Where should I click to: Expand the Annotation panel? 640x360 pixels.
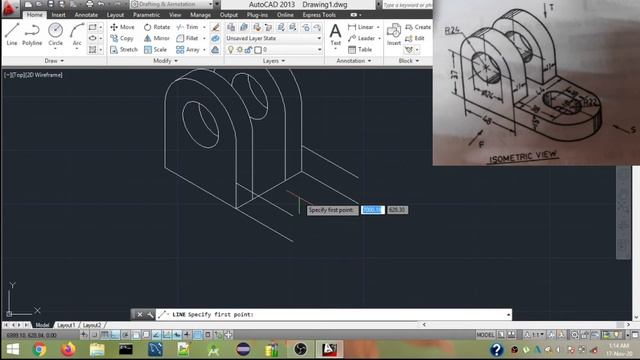click(x=353, y=60)
